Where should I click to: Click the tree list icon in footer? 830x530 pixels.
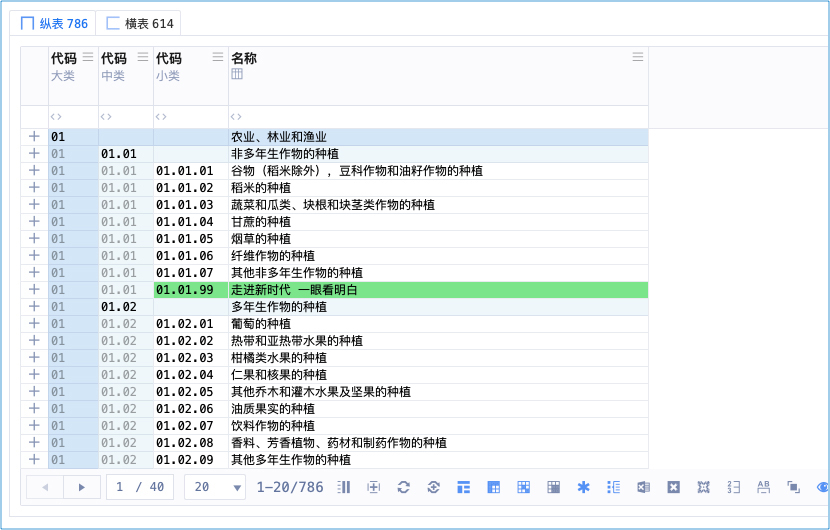(x=614, y=487)
